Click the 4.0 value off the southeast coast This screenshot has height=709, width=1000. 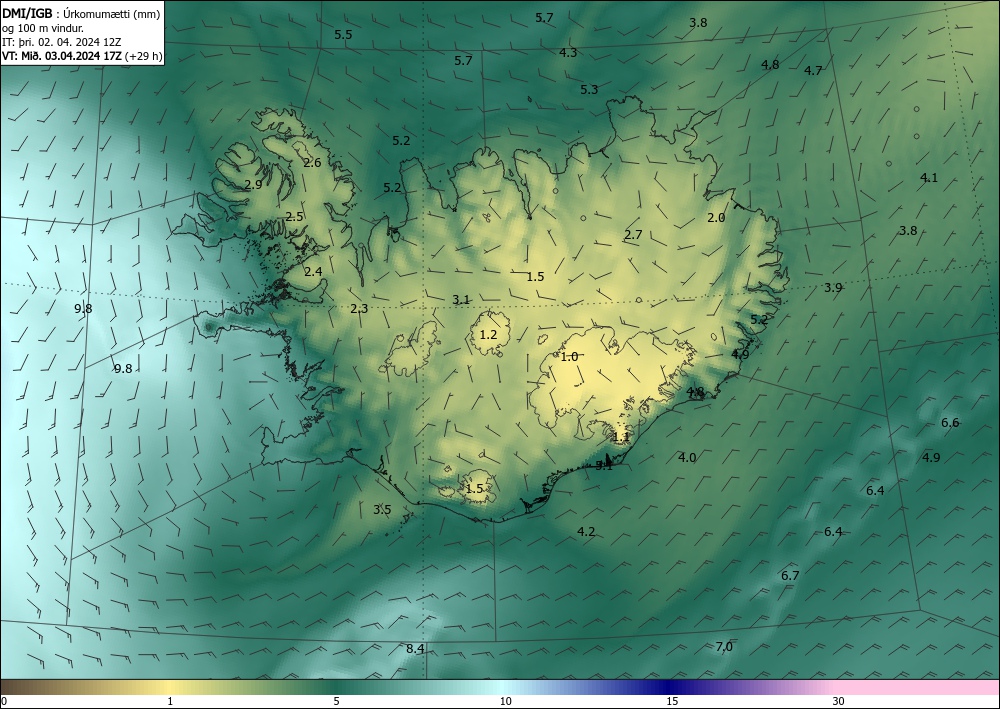click(687, 457)
